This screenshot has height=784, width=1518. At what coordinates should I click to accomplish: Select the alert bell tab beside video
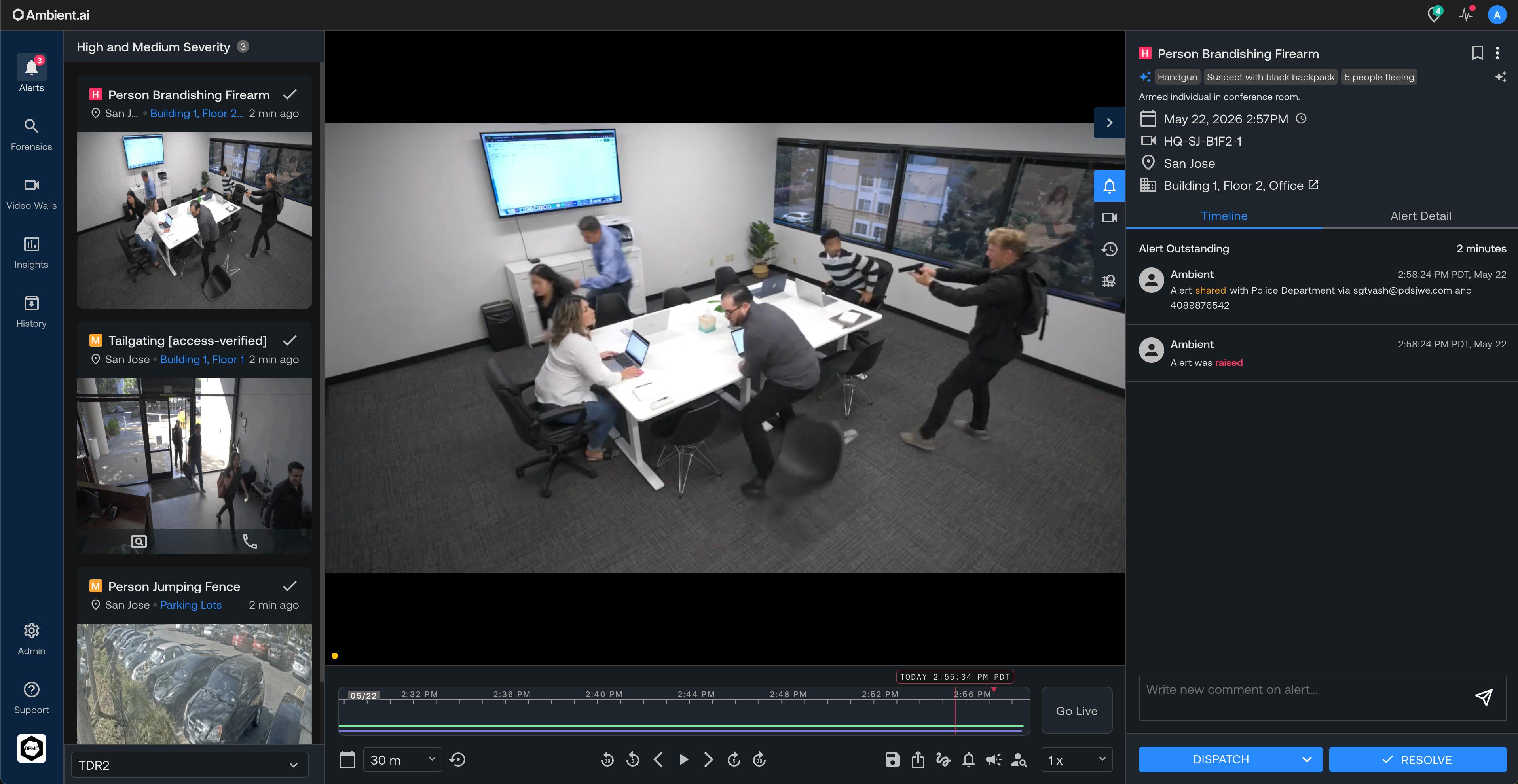point(1109,186)
